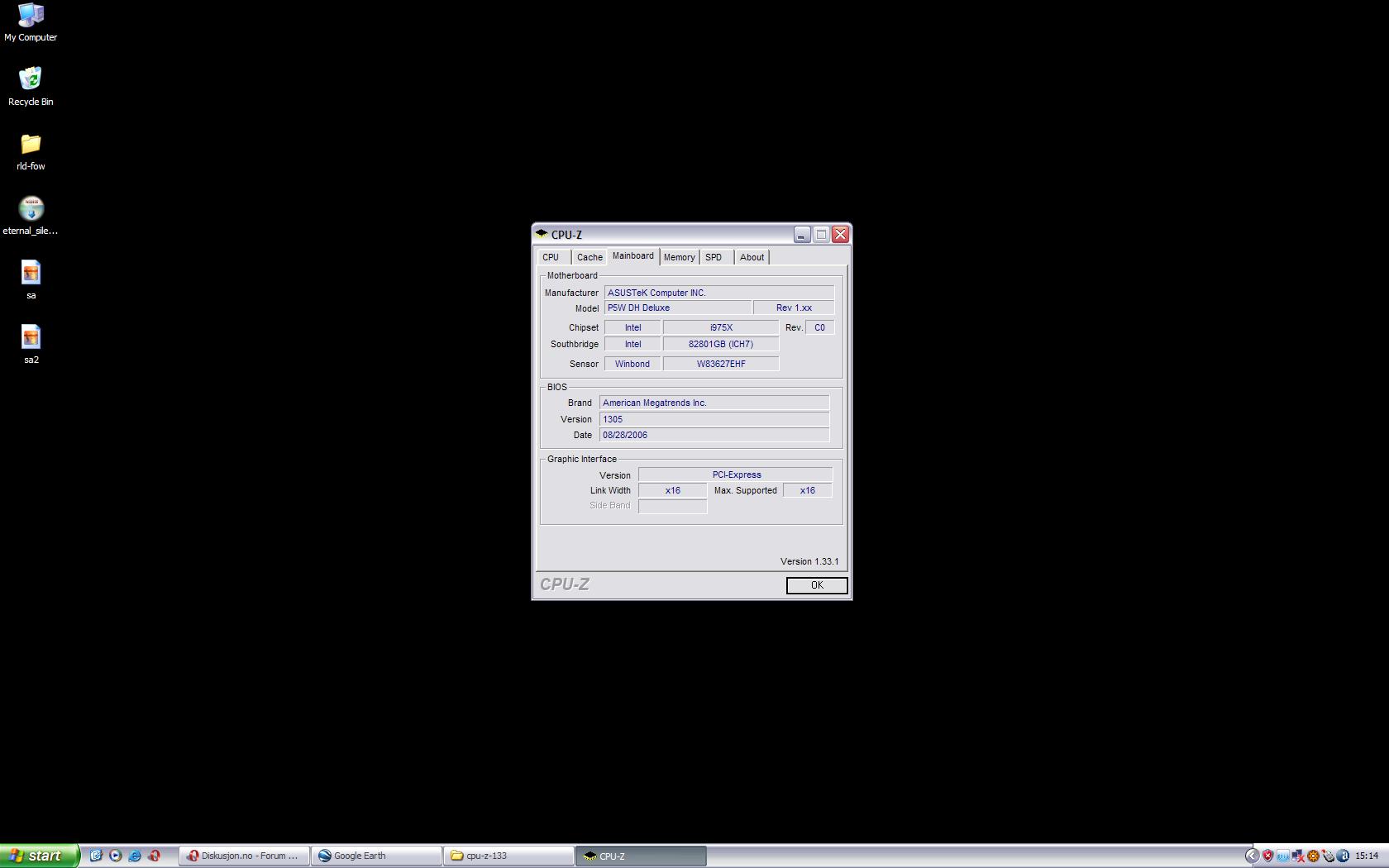The image size is (1389, 868).
Task: Click the Model field P5W DH Deluxe
Action: [678, 308]
